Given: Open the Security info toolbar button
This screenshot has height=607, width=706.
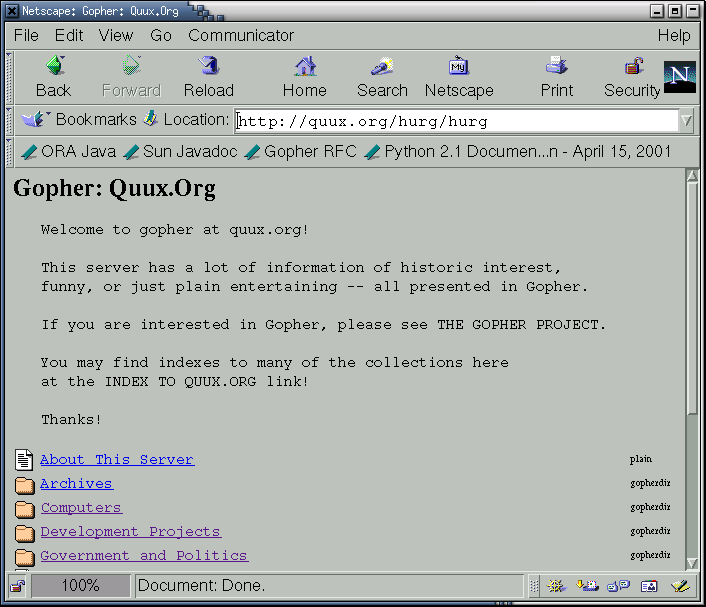Looking at the screenshot, I should point(632,77).
